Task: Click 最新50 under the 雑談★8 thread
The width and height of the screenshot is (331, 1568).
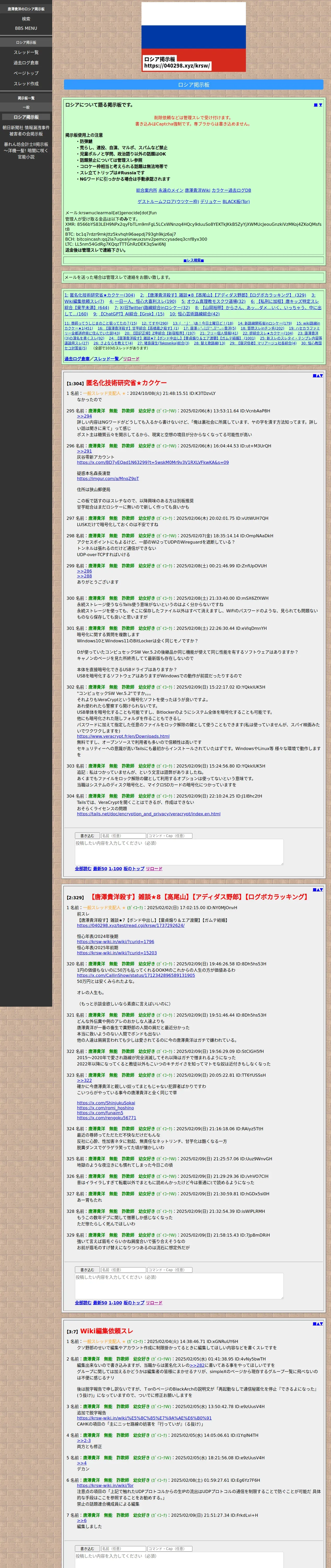Action: tap(100, 1302)
